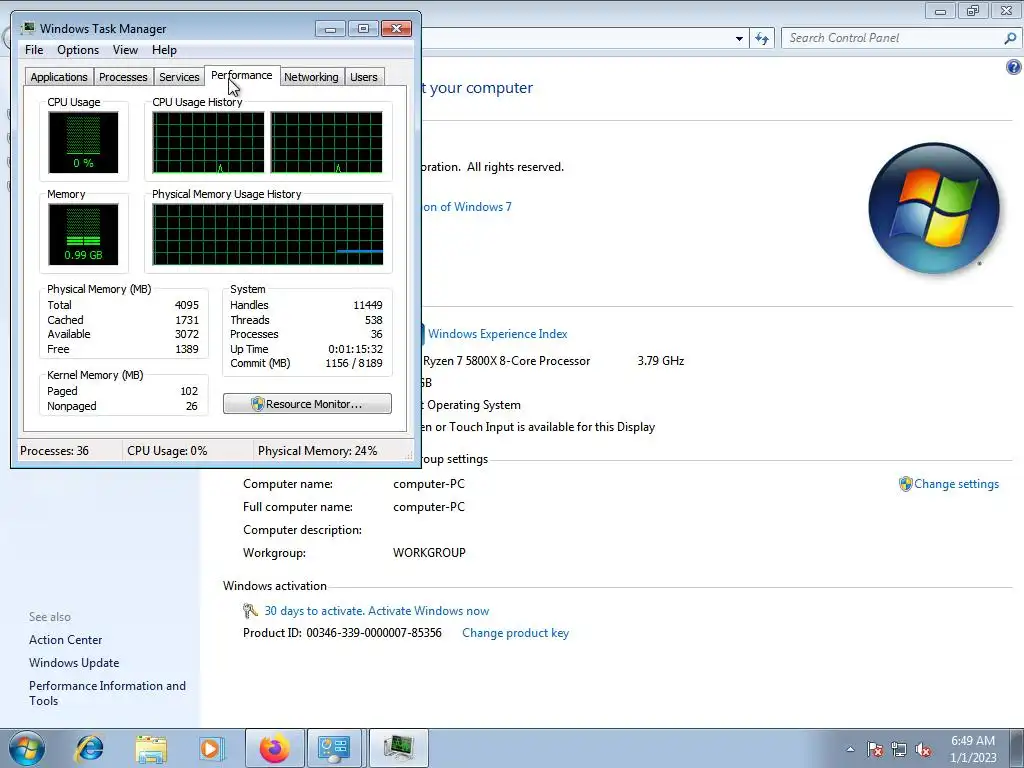1024x768 pixels.
Task: Click the shield icon beside Change settings
Action: [x=905, y=484]
